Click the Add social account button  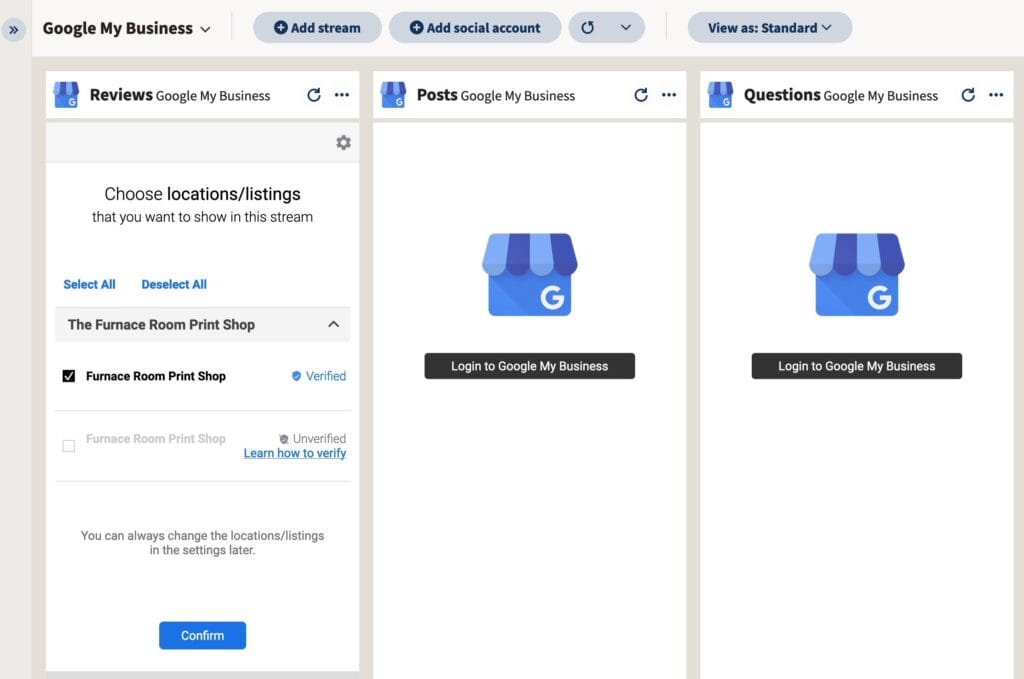475,27
